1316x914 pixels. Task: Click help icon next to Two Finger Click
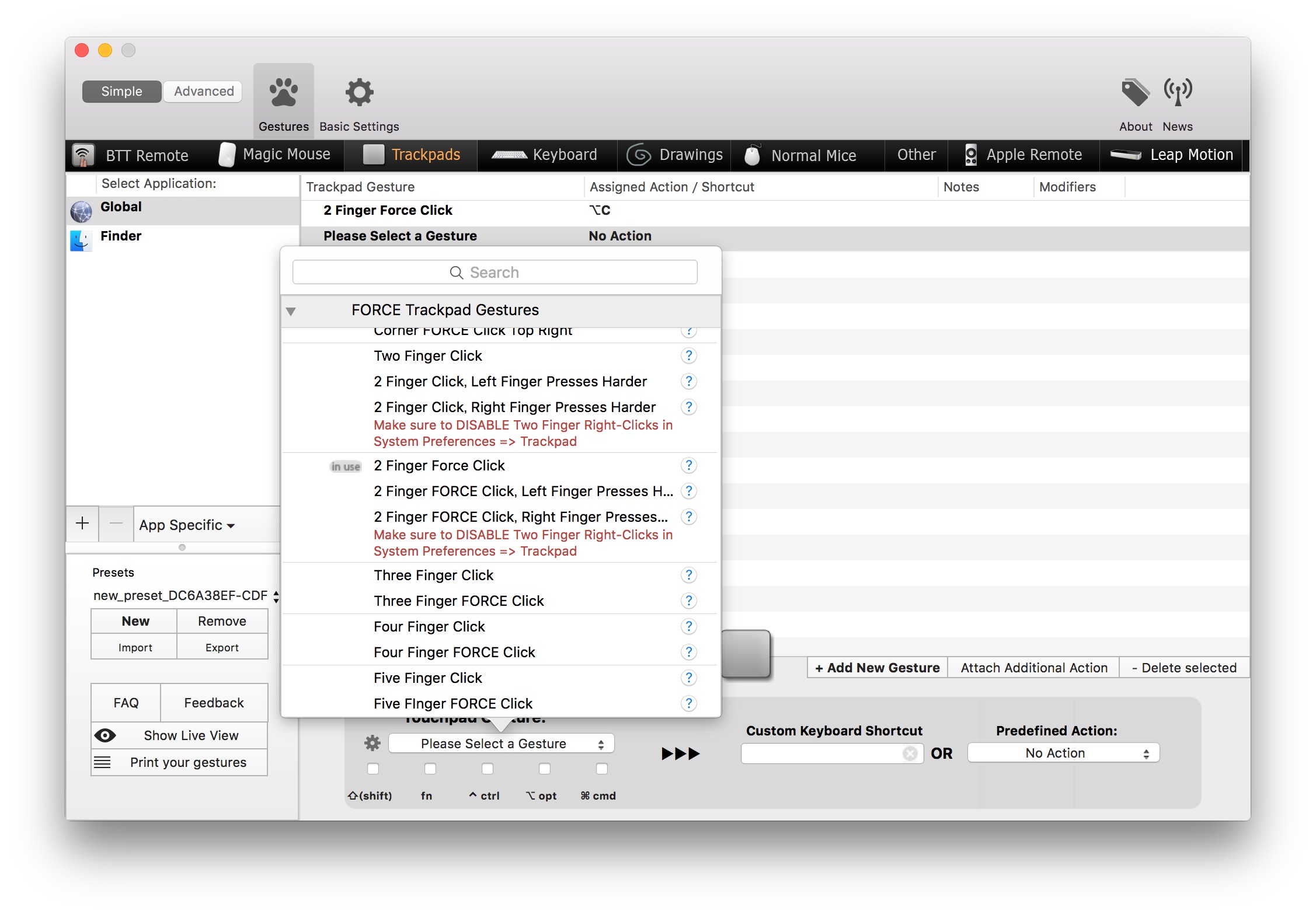688,356
